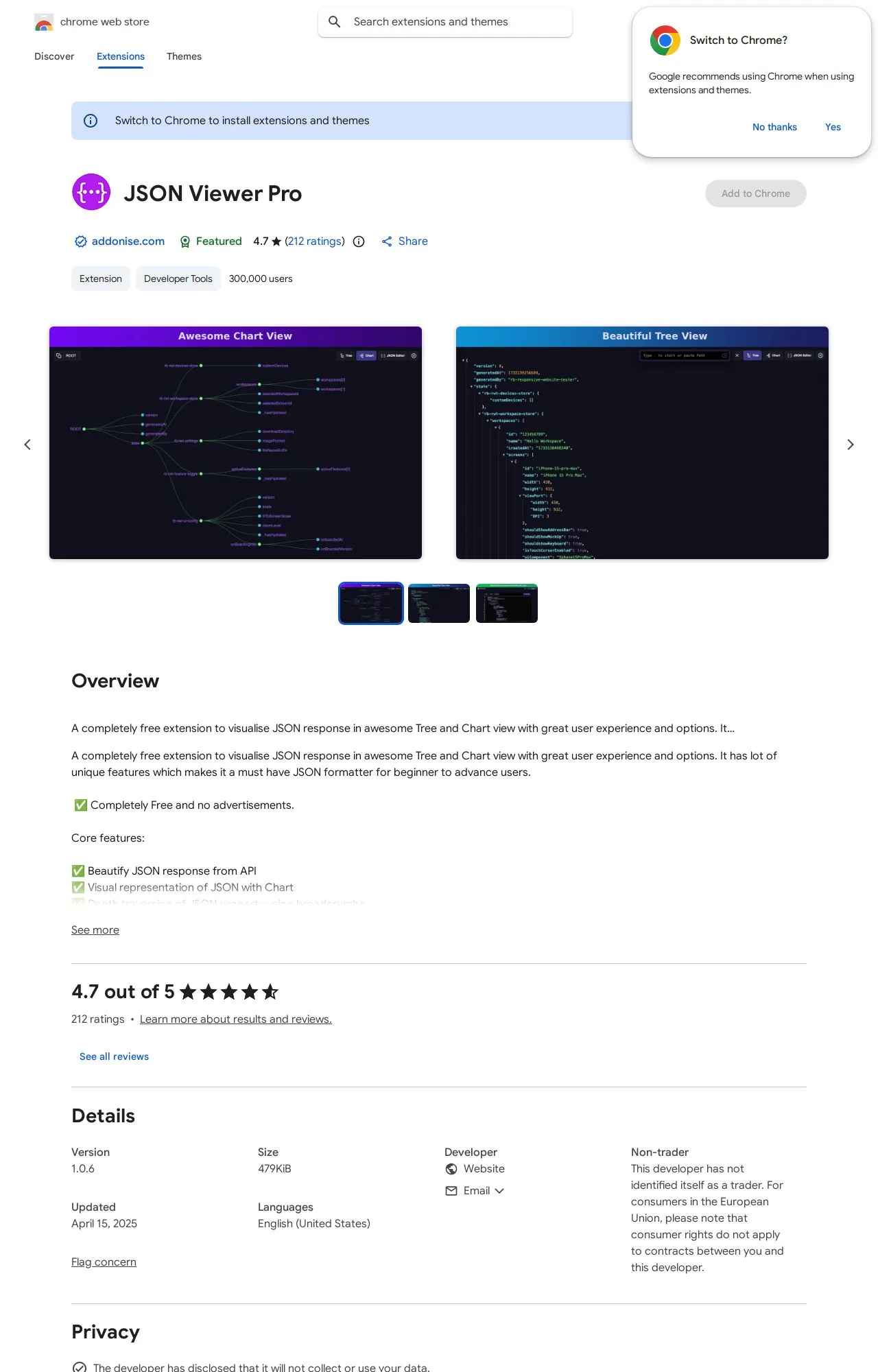Open the Awesome Chart View screenshot
Viewport: 878px width, 1372px height.
[235, 442]
